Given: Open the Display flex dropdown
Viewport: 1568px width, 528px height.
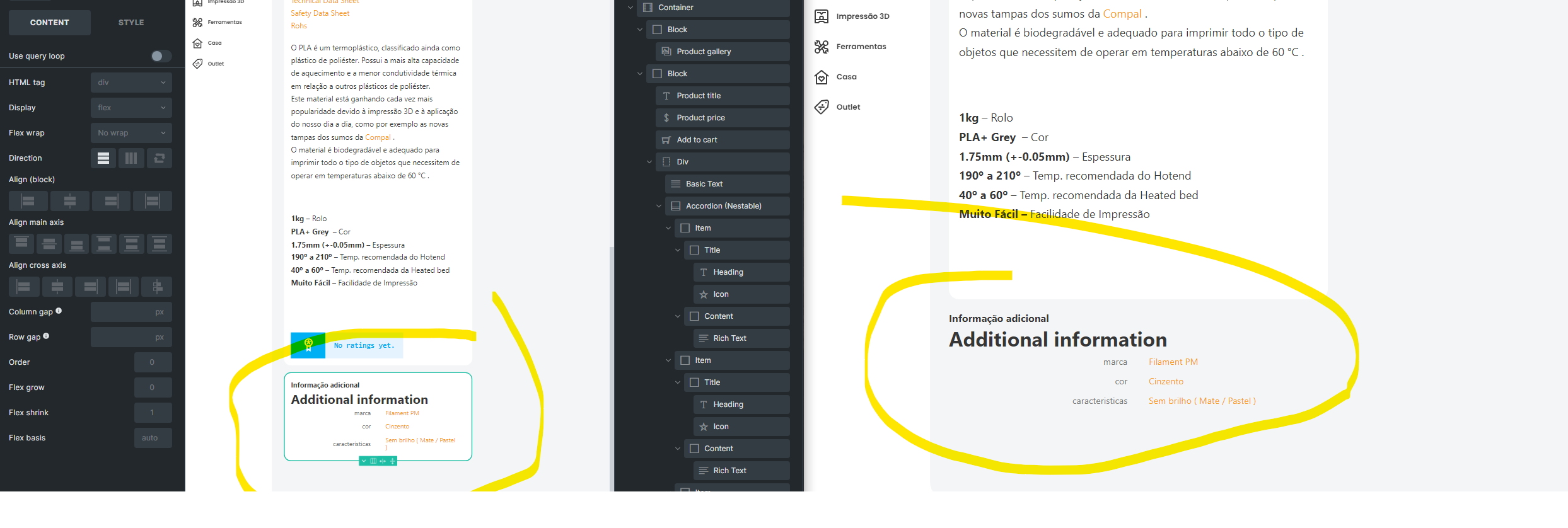Looking at the screenshot, I should tap(131, 108).
